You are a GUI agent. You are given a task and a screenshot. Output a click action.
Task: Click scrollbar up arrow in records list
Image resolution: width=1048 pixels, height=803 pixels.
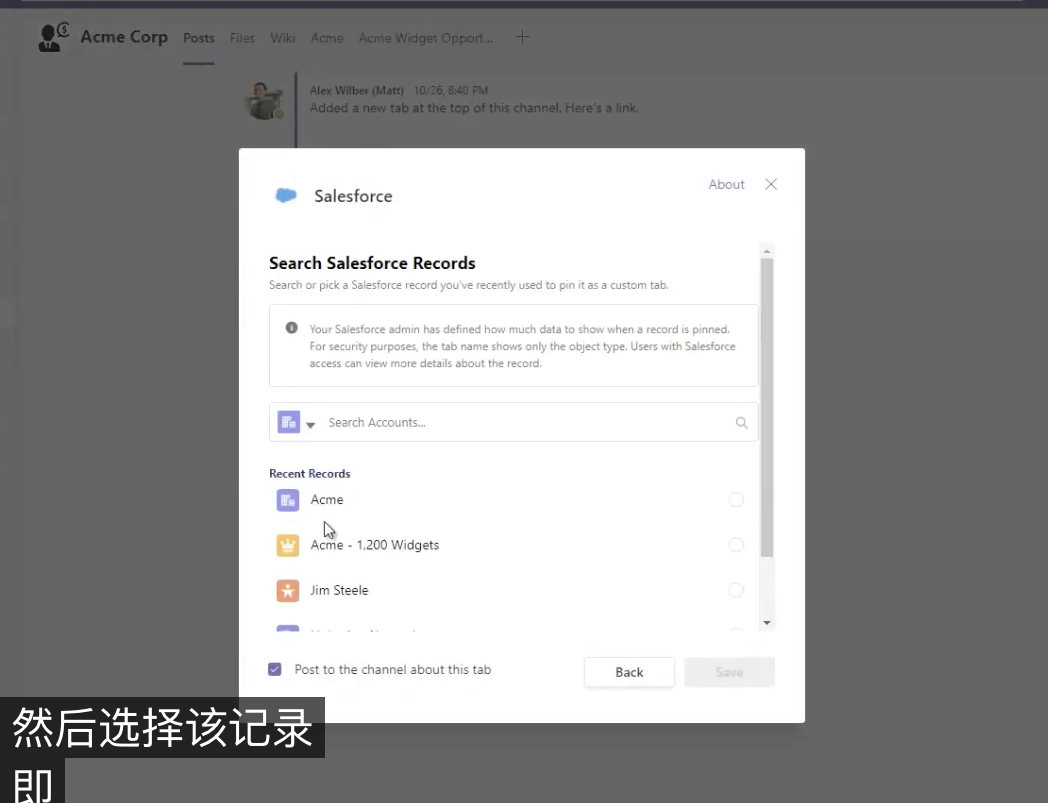pos(767,251)
